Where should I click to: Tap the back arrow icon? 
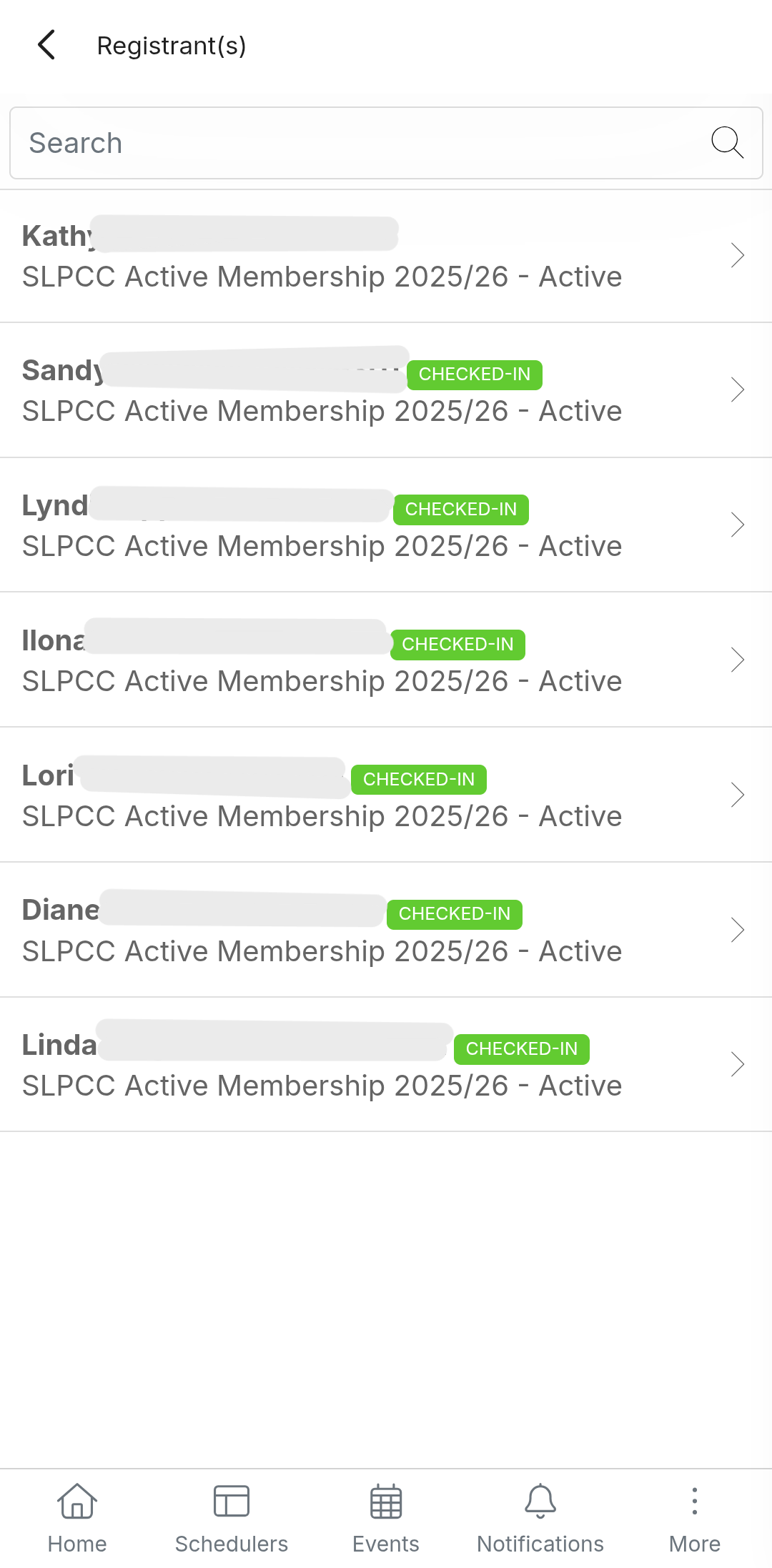(46, 45)
